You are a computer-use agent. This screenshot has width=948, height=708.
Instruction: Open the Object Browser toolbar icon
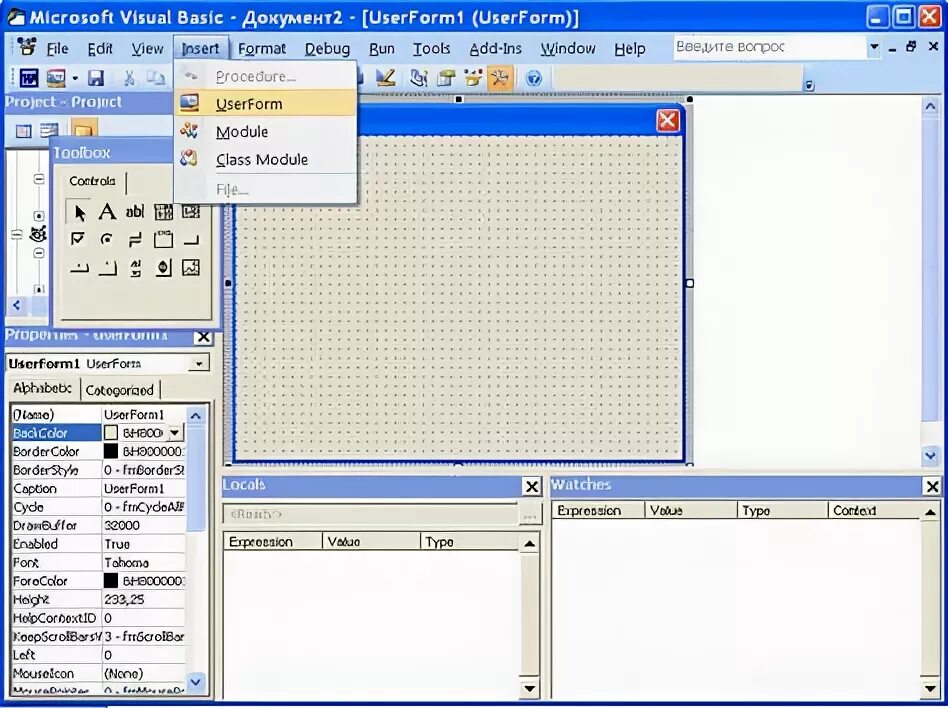[x=473, y=78]
